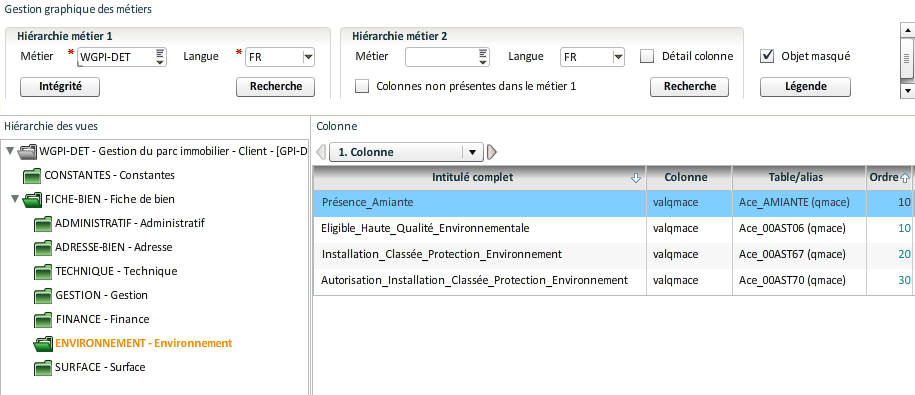Uncheck the Objet masqué checkbox
This screenshot has width=915, height=395.
(x=767, y=57)
